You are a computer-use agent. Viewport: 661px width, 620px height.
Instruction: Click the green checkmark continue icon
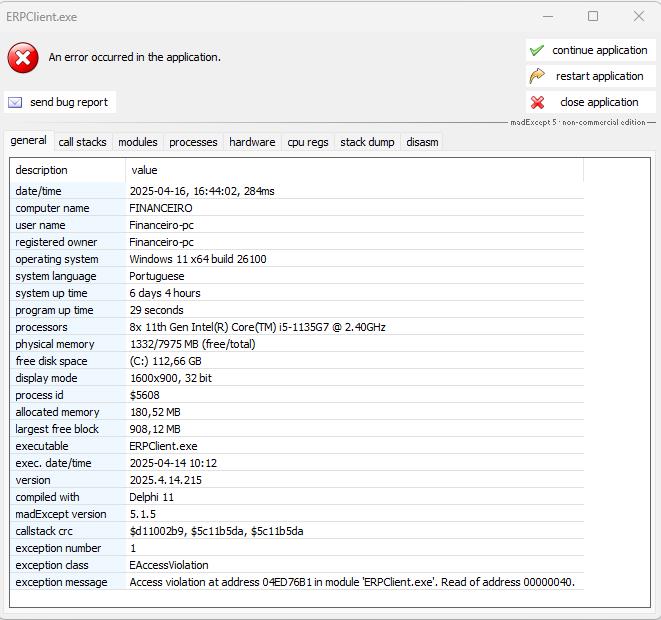coord(537,50)
